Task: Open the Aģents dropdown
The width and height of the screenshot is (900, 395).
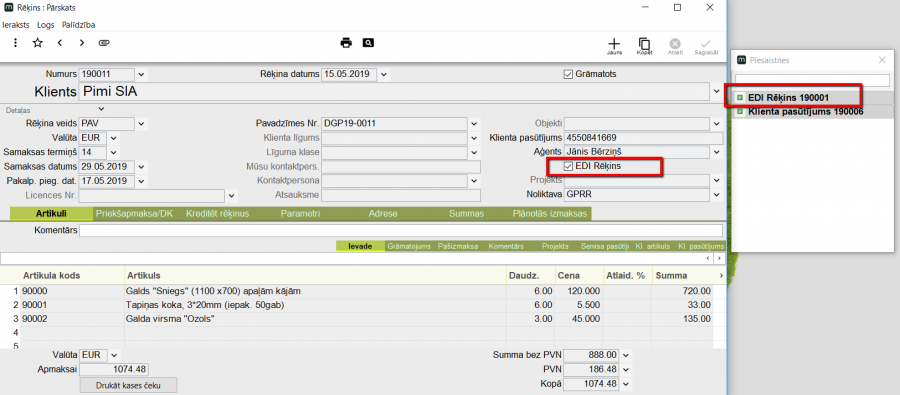Action: (716, 152)
